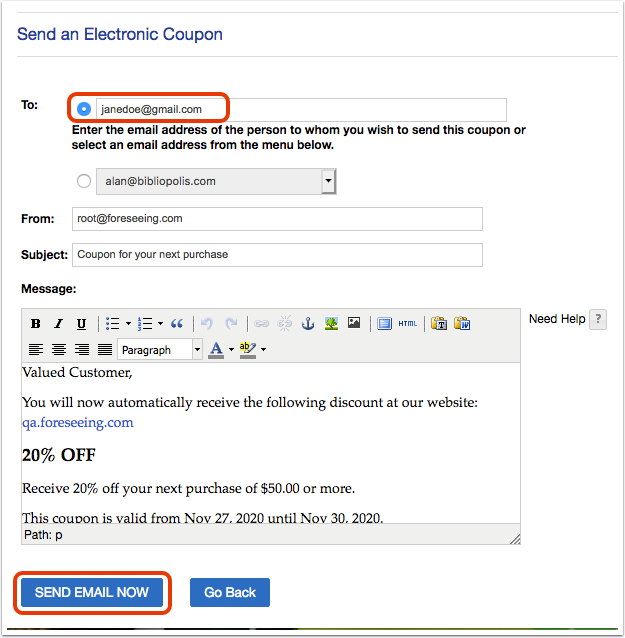The width and height of the screenshot is (625, 638).
Task: Toggle bold formatting in message editor
Action: (35, 324)
